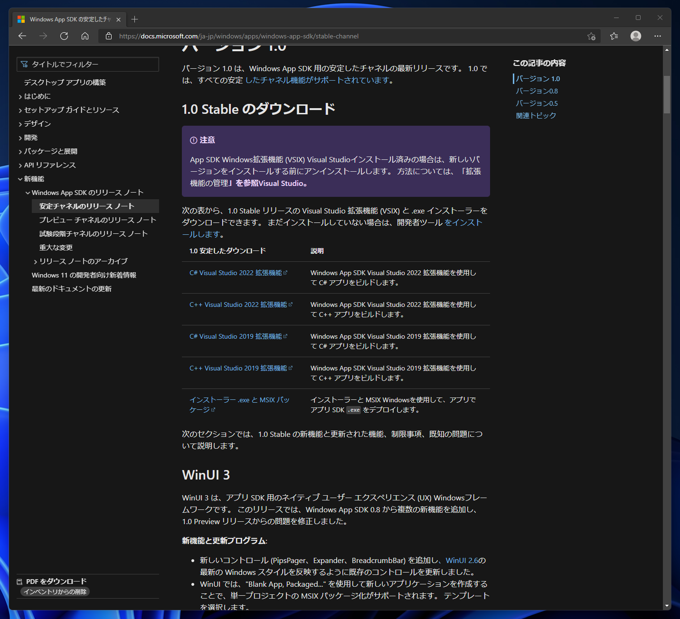
Task: Click the filter icon in search box
Action: coord(24,64)
